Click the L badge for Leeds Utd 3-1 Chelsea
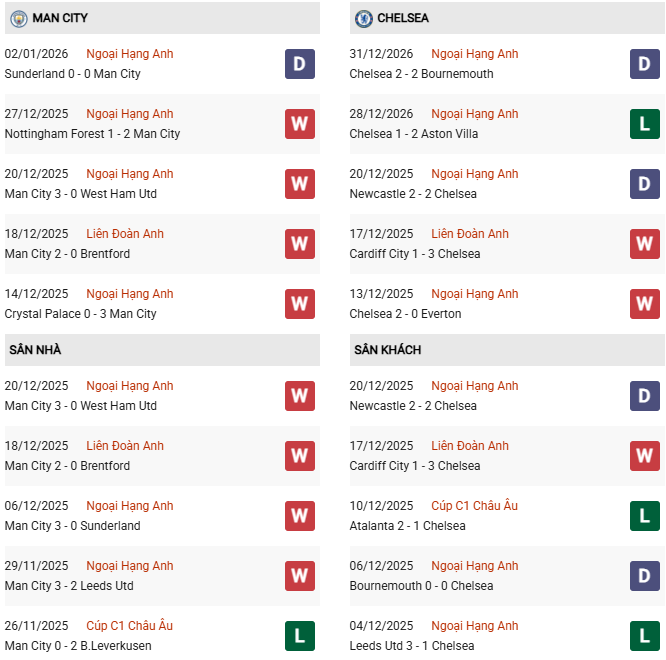This screenshot has height=660, width=666. coord(644,636)
